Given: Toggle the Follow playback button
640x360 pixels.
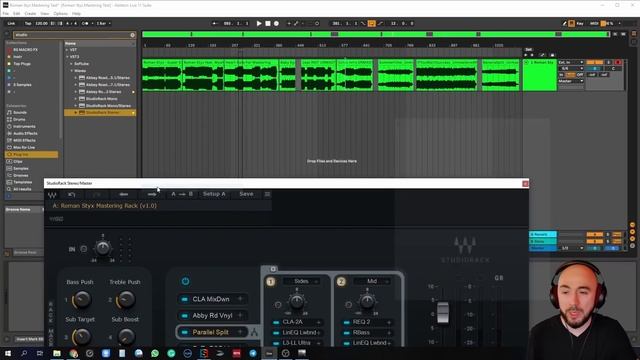Looking at the screenshot, I should (x=215, y=24).
